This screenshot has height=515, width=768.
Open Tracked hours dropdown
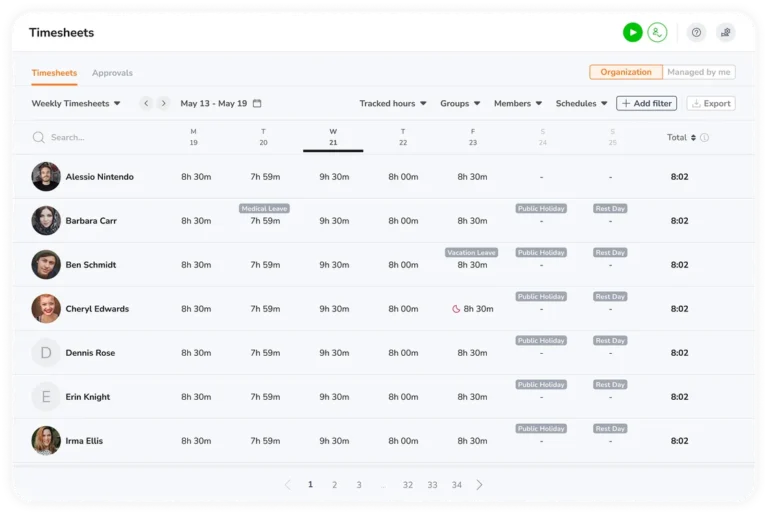click(x=393, y=103)
